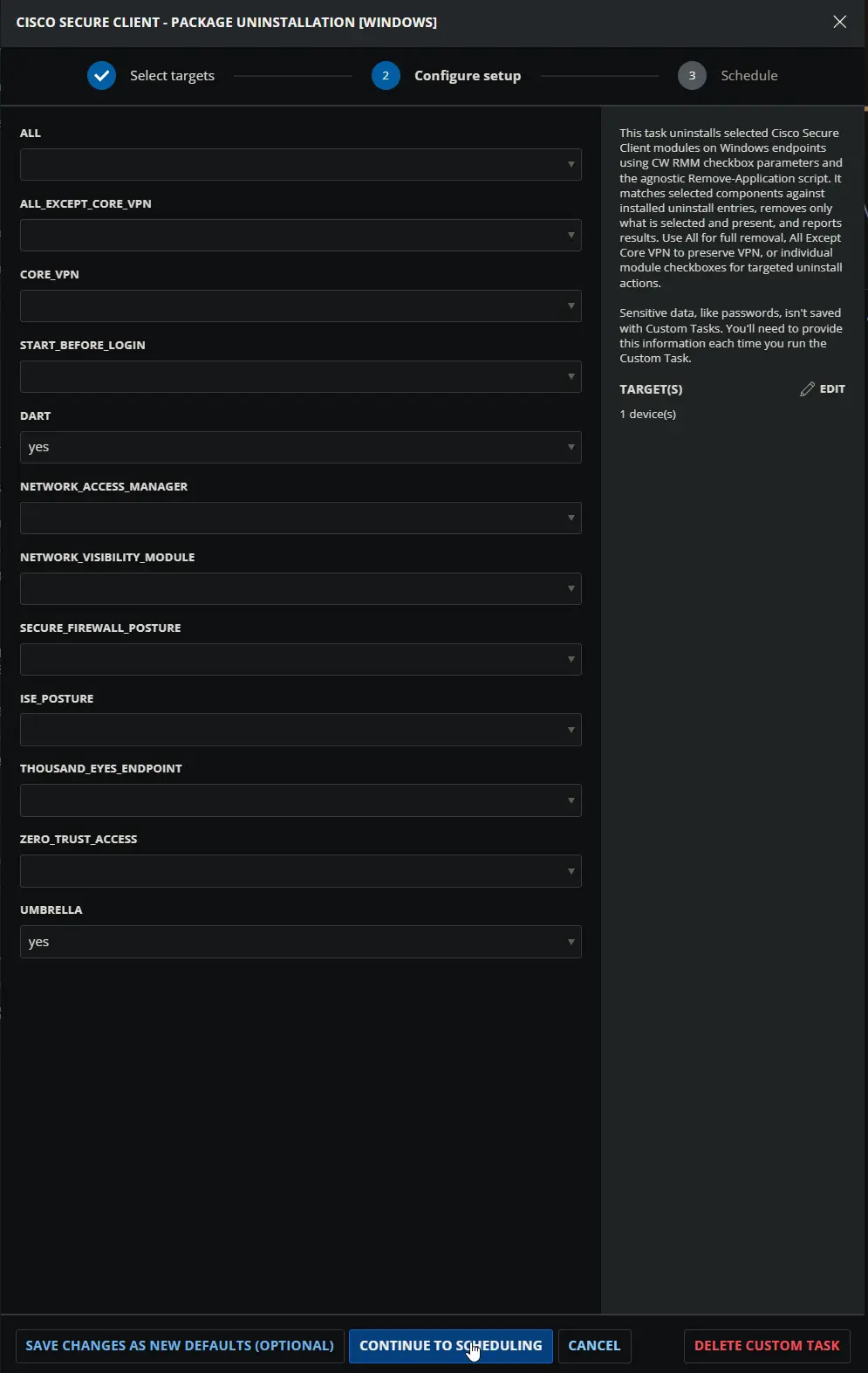Click CONTINUE TO SCHEDULING
The width and height of the screenshot is (868, 1373).
[450, 1345]
